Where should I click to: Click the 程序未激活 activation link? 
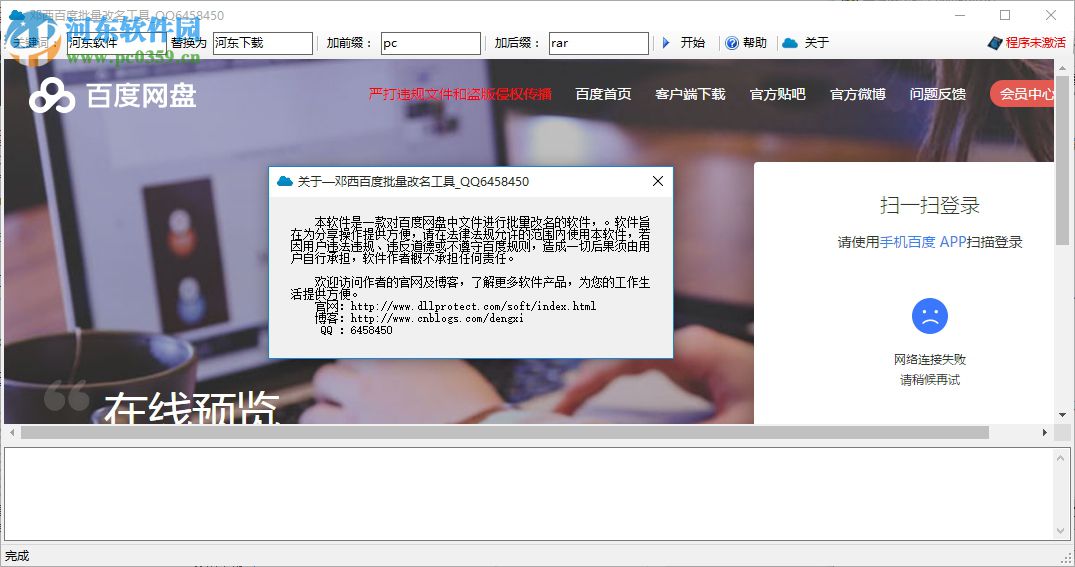(x=1035, y=43)
